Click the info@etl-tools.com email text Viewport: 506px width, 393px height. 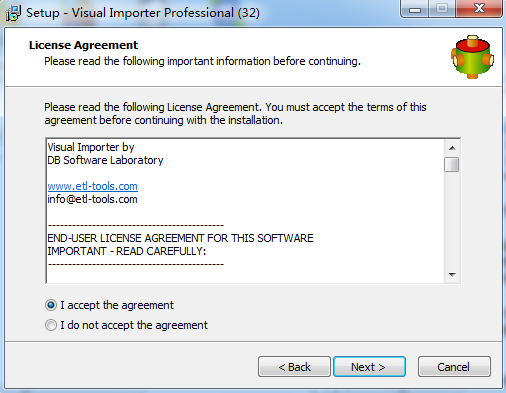point(92,199)
